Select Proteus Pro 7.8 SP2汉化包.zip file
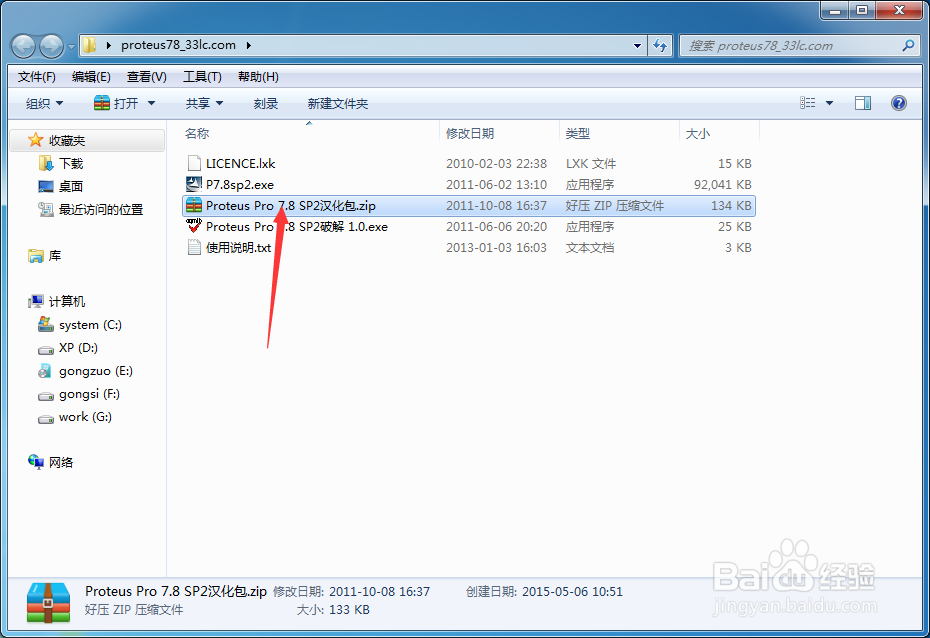This screenshot has height=638, width=930. (x=469, y=206)
